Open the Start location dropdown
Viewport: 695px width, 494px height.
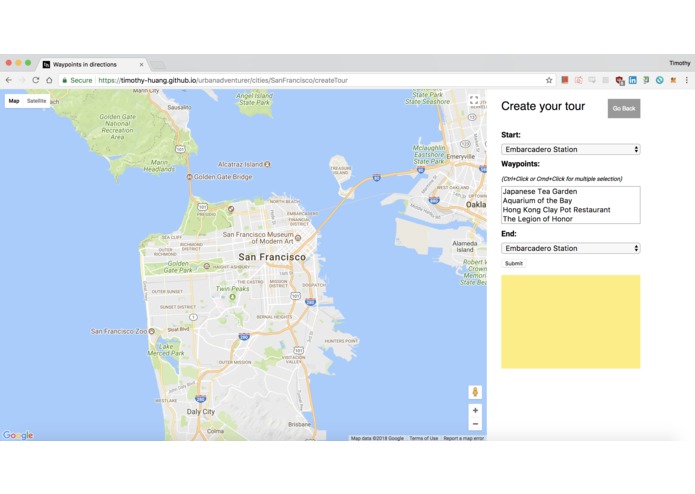coord(570,149)
